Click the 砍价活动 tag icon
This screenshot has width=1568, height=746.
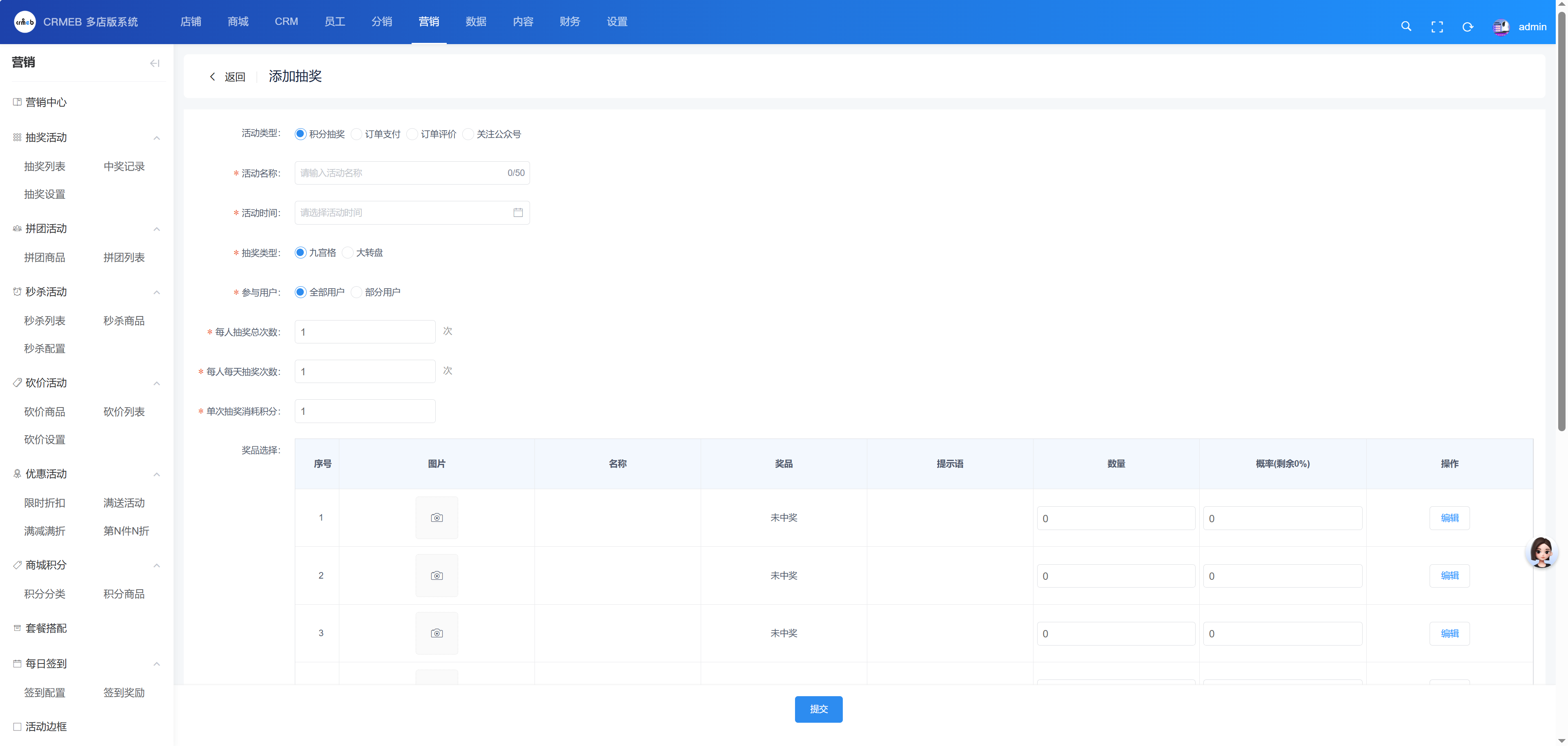(17, 383)
